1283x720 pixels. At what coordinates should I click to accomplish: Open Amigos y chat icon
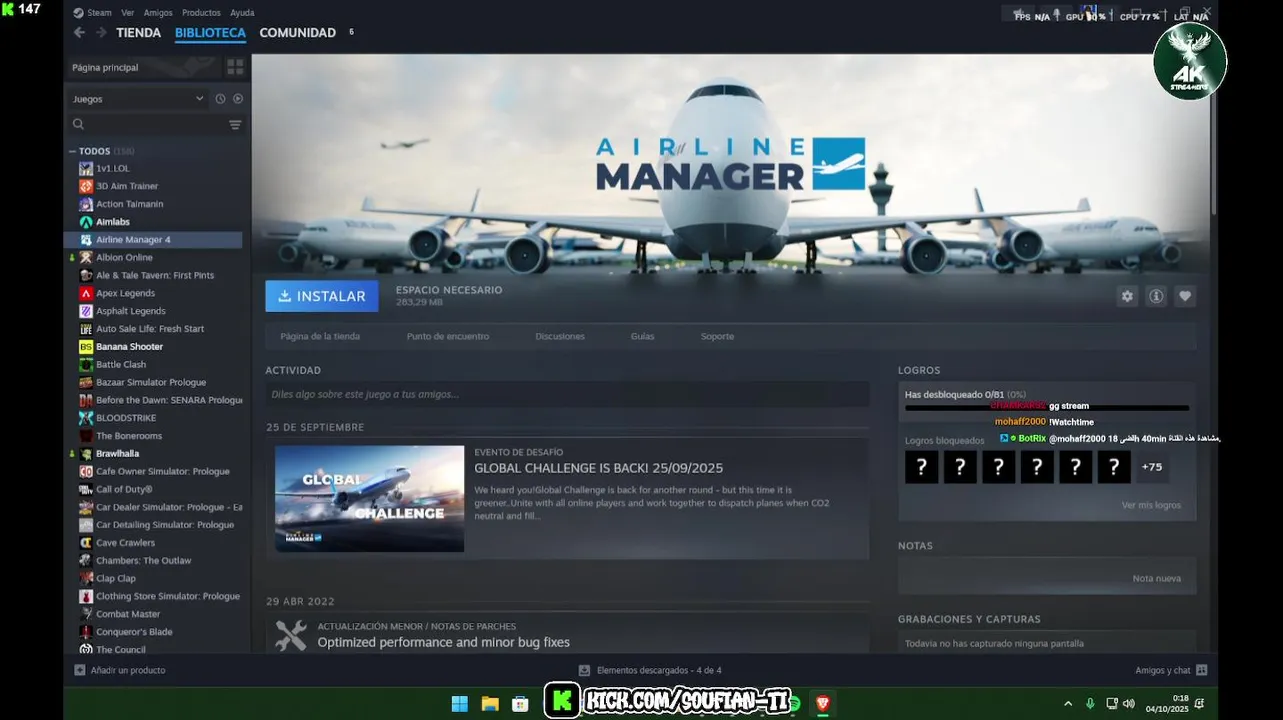1202,670
